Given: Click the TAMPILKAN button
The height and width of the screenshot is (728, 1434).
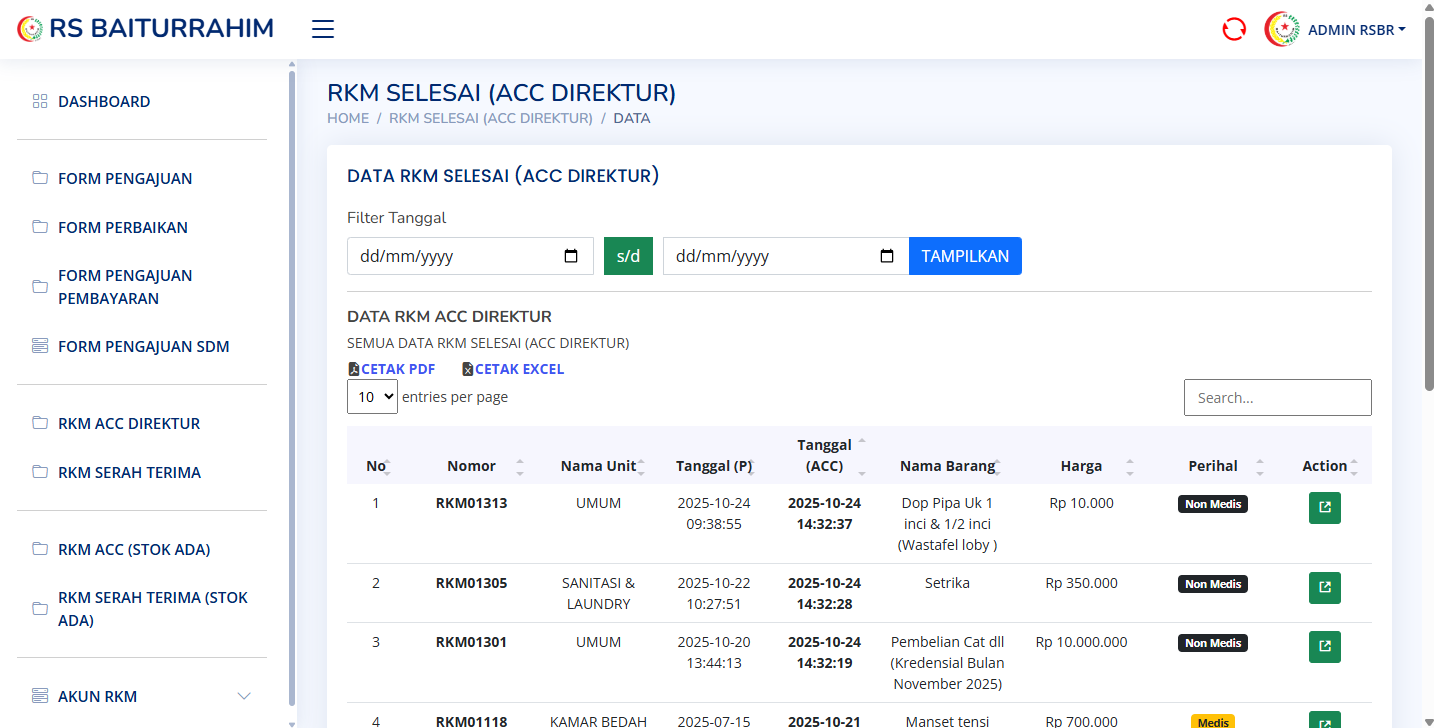Looking at the screenshot, I should [965, 256].
